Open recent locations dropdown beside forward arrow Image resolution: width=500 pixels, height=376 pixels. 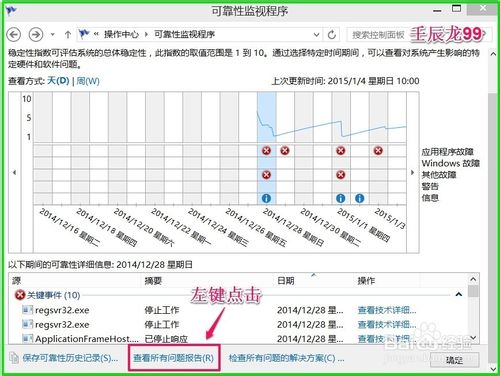52,34
